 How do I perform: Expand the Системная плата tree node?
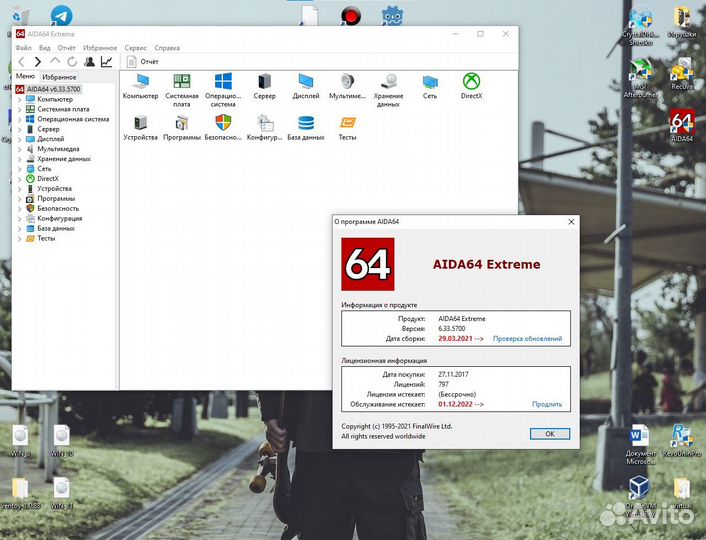pyautogui.click(x=19, y=109)
